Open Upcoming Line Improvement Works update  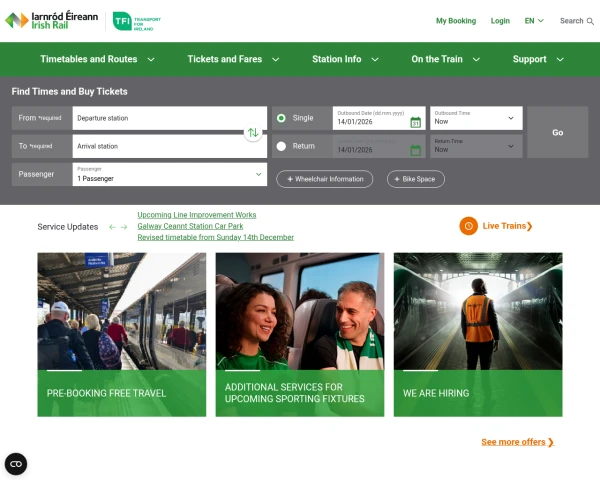[197, 215]
